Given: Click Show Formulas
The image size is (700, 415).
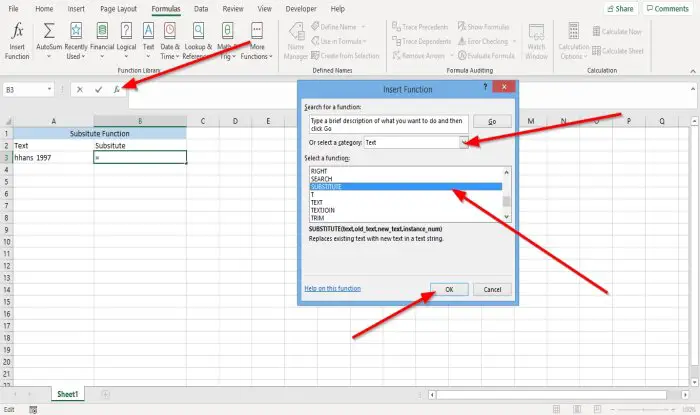Looking at the screenshot, I should 483,27.
